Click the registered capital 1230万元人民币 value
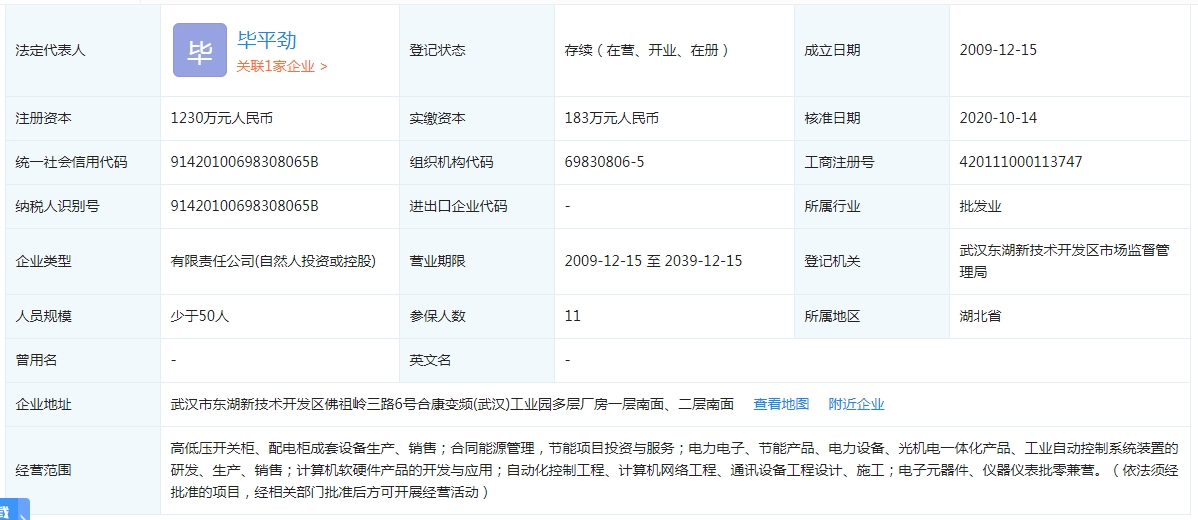The height and width of the screenshot is (520, 1198). point(222,118)
